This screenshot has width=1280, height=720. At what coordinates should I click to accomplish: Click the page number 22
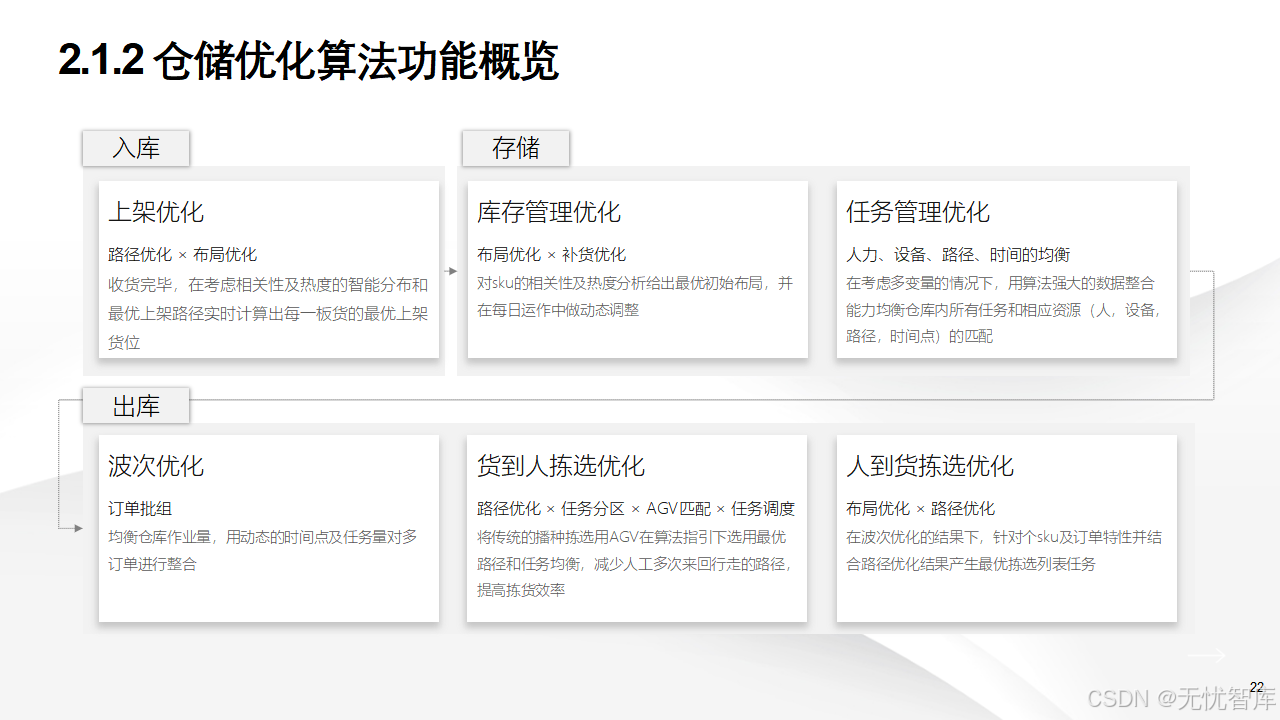coord(1258,688)
